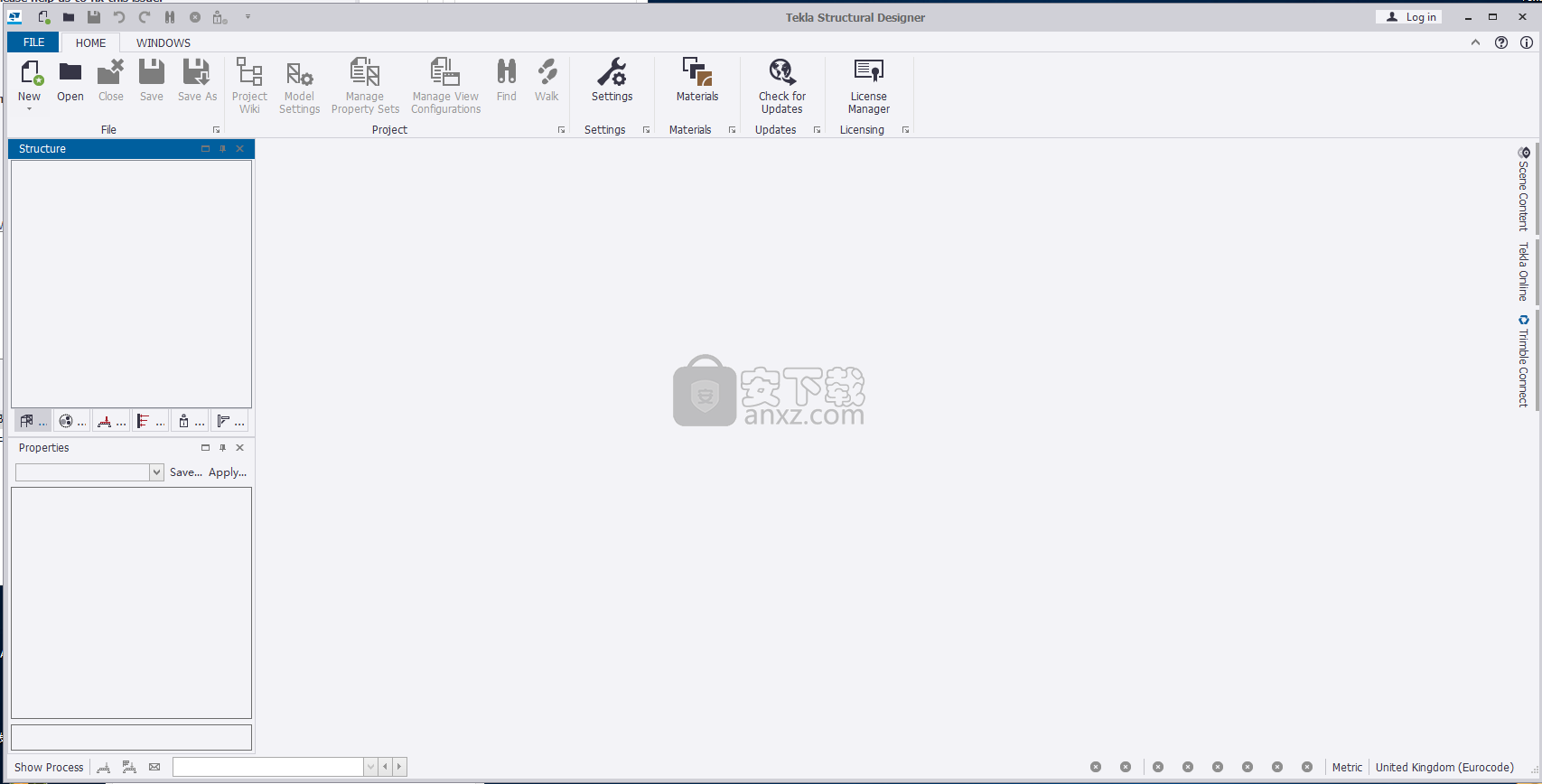
Task: Switch to the WINDOWS ribbon tab
Action: [164, 42]
